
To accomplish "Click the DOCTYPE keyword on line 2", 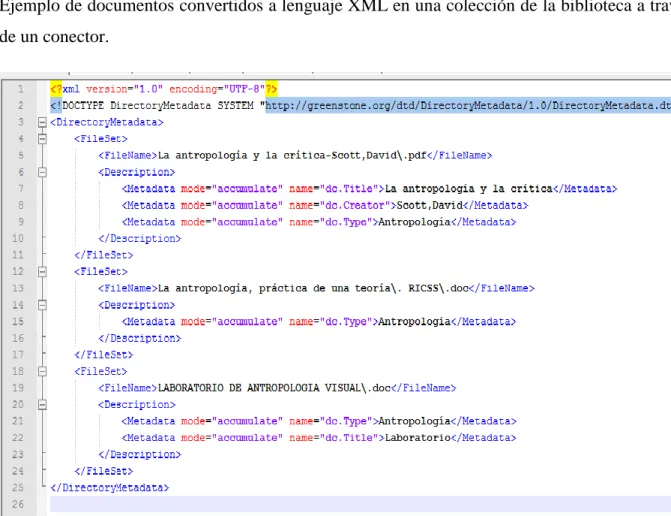I will click(83, 106).
